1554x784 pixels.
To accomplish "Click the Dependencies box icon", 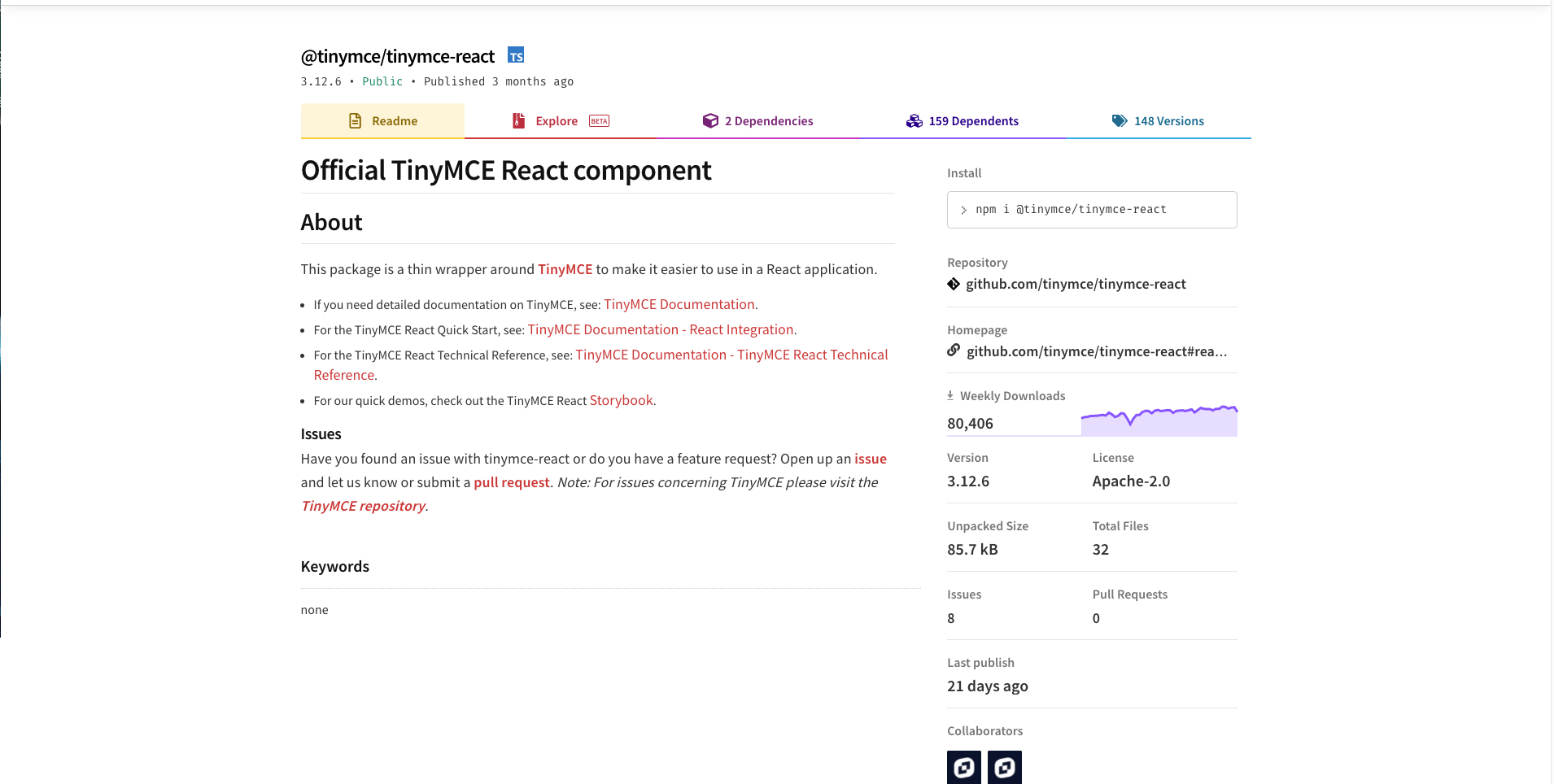I will (x=710, y=121).
